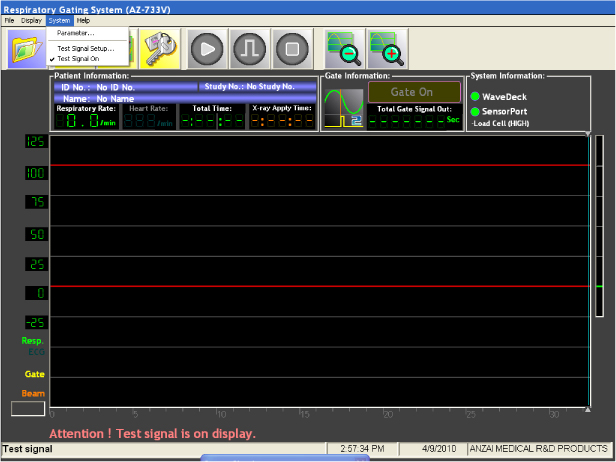Viewport: 616px width, 462px height.
Task: Zoom out the waveform display
Action: pyautogui.click(x=342, y=47)
